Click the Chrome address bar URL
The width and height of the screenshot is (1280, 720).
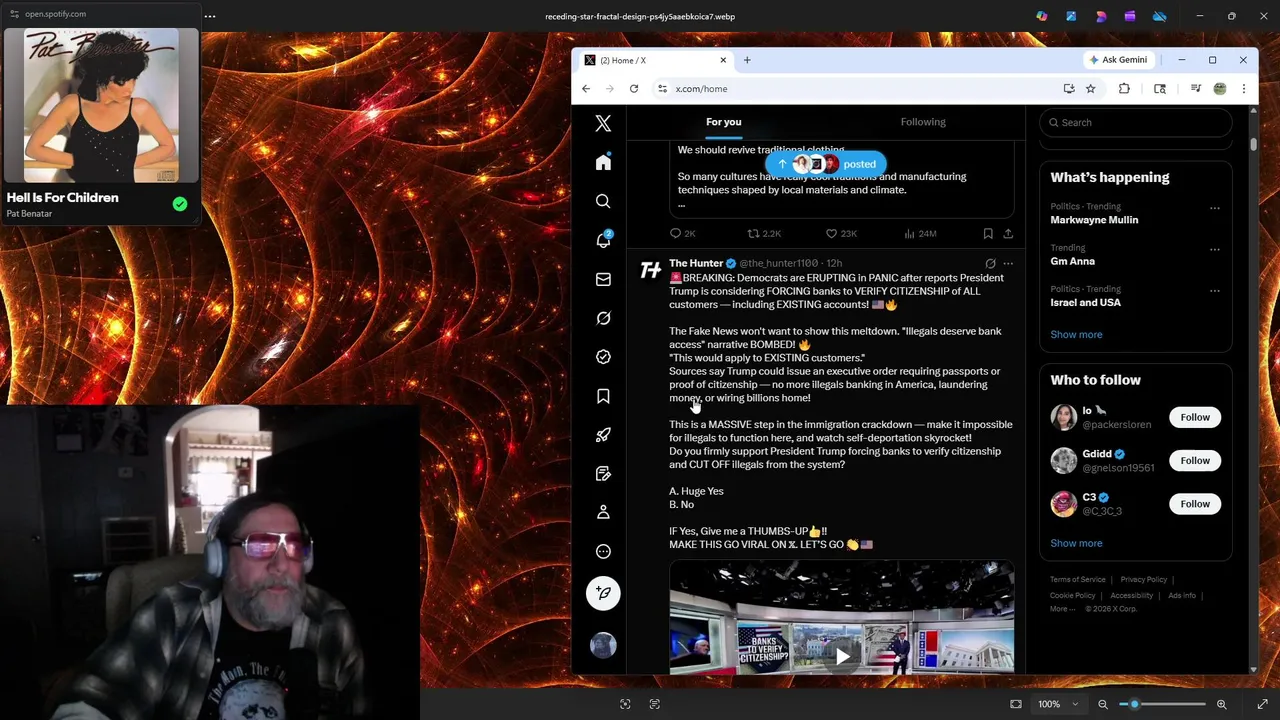tap(701, 89)
